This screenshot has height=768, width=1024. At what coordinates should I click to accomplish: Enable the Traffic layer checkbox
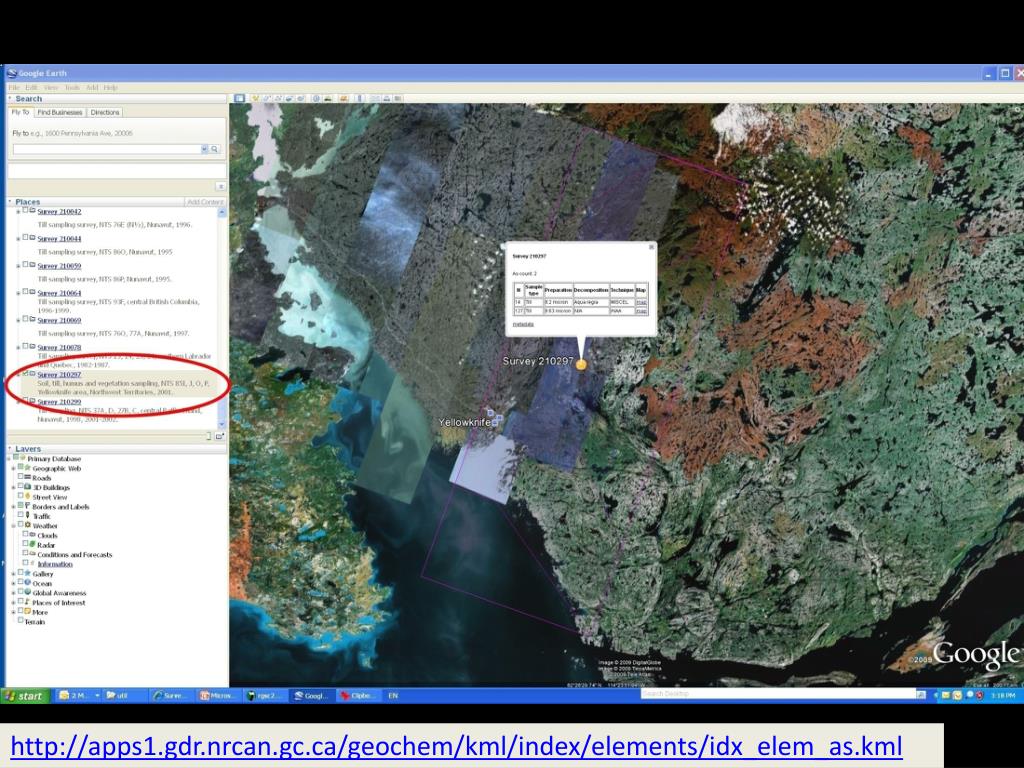20,516
